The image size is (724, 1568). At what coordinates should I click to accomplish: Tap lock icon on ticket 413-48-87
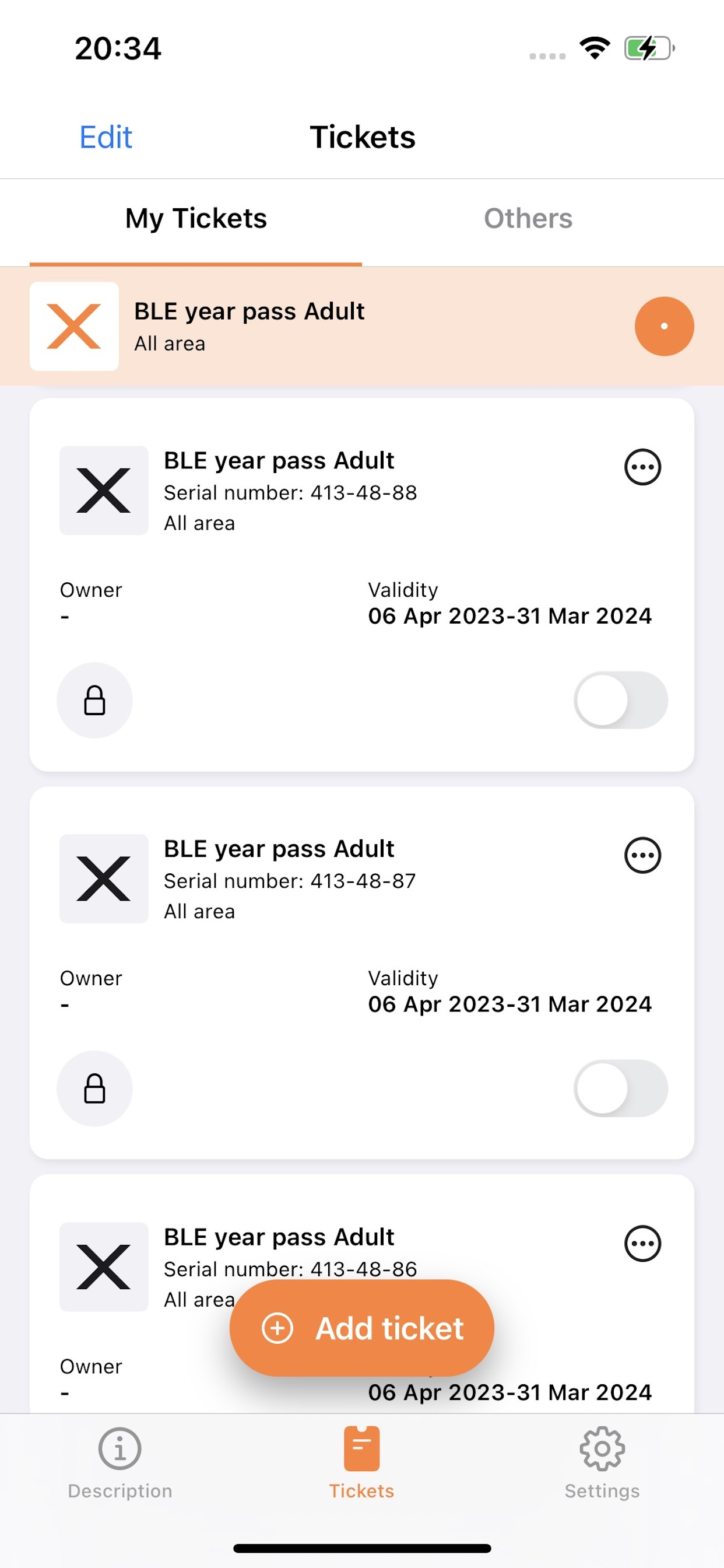click(94, 1088)
